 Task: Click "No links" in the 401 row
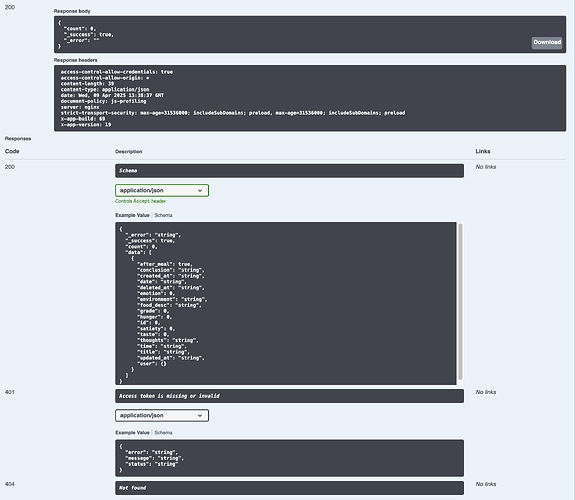tap(486, 392)
